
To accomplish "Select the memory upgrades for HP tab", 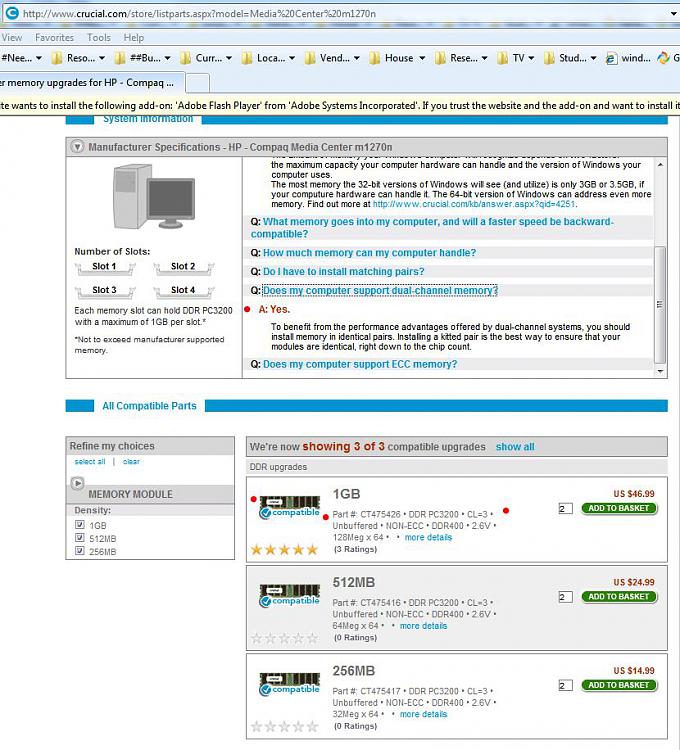I will tap(91, 83).
